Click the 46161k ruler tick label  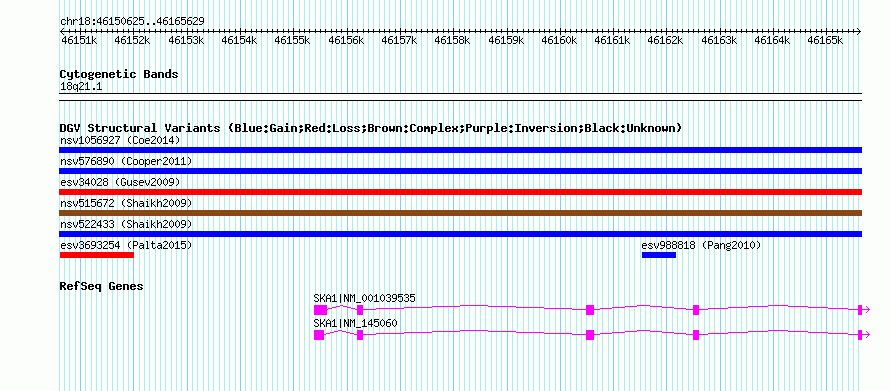pos(612,40)
